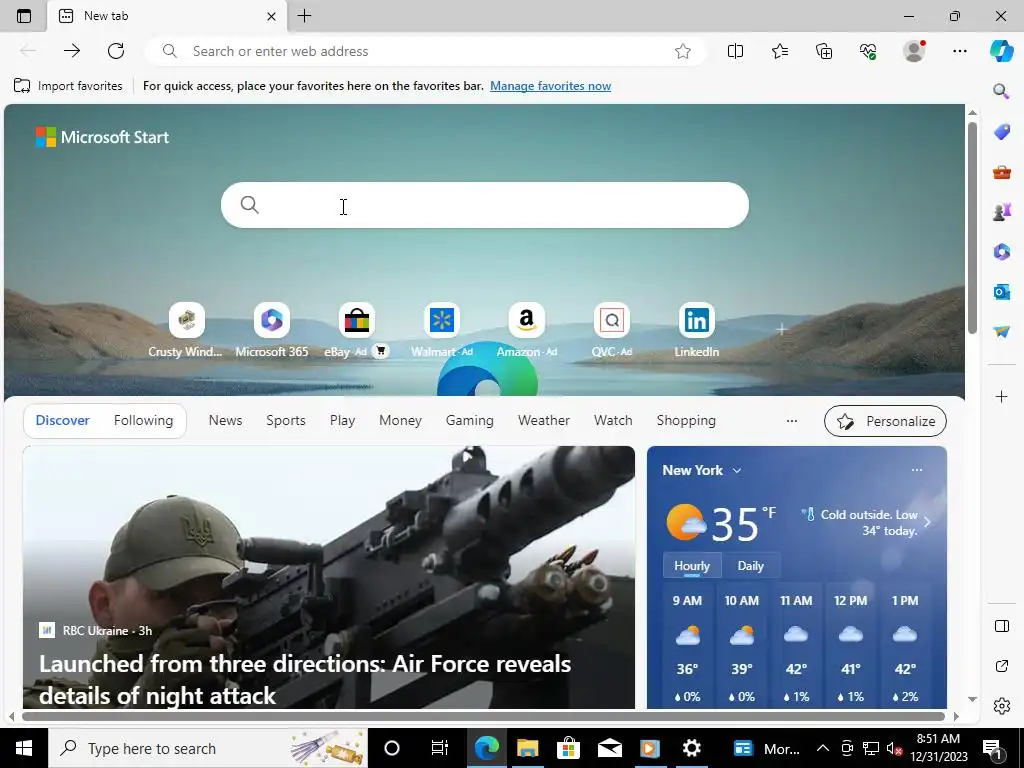Switch to Daily forecast view

[x=750, y=566]
